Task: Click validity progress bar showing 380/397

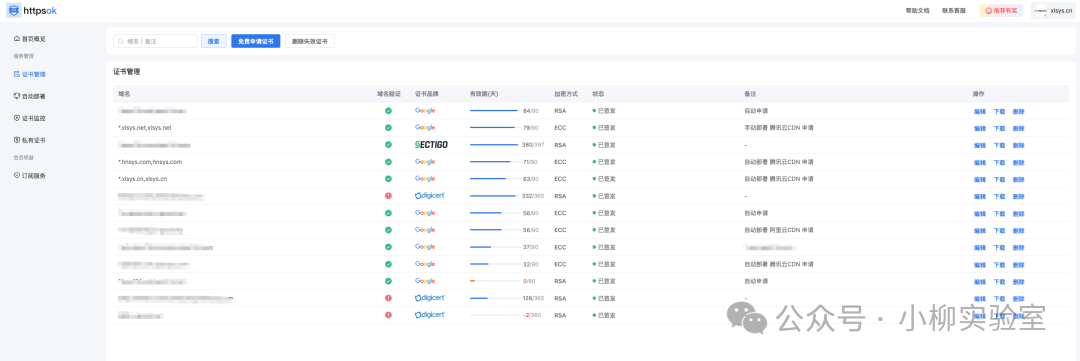Action: [x=495, y=145]
